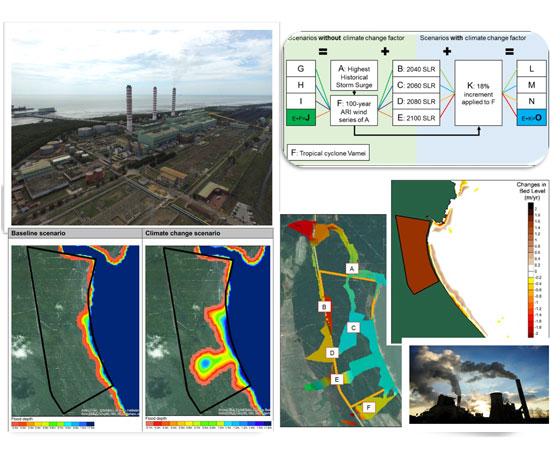Viewport: 550px width, 450px height.
Task: Click the equals sign above box L
Action: click(x=509, y=52)
